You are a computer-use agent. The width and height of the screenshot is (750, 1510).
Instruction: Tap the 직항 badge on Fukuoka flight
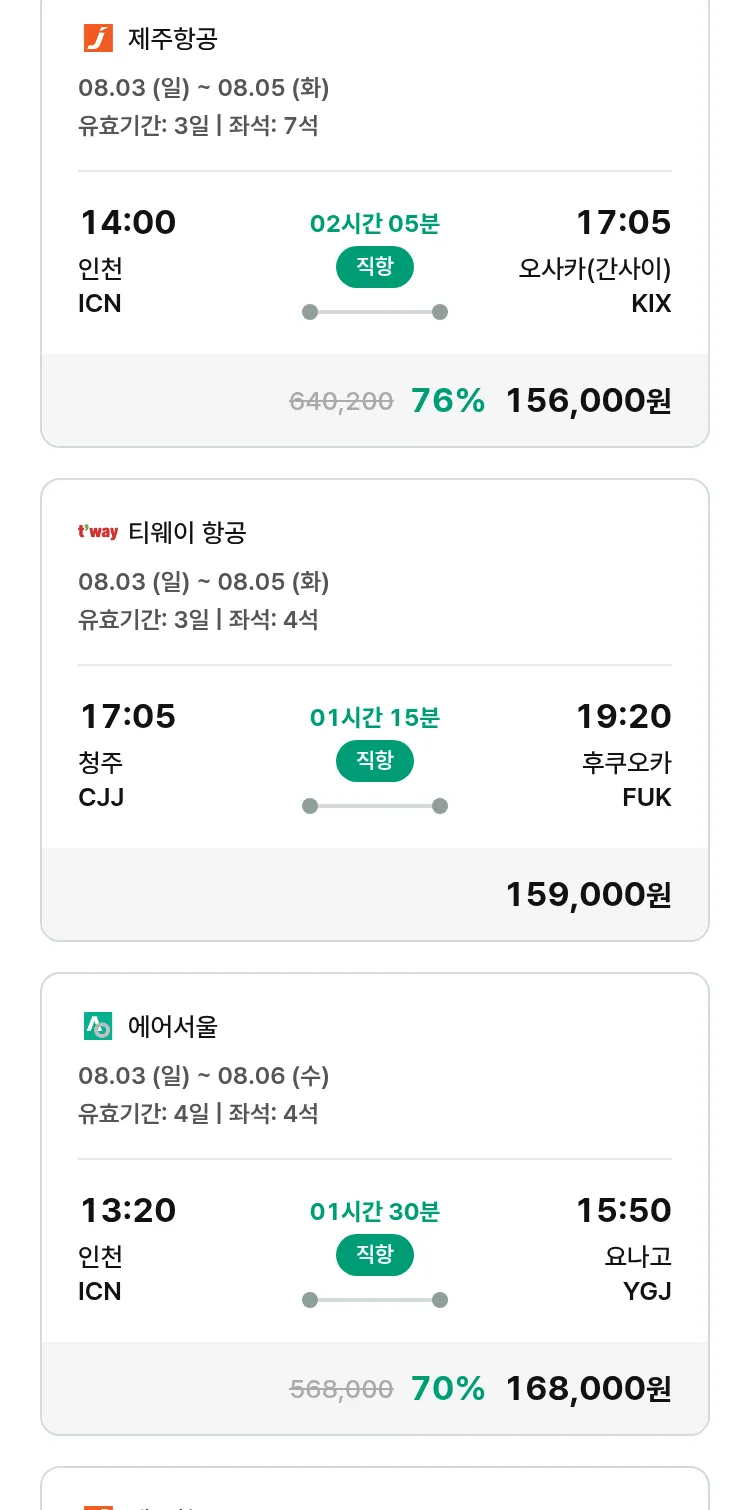[375, 761]
